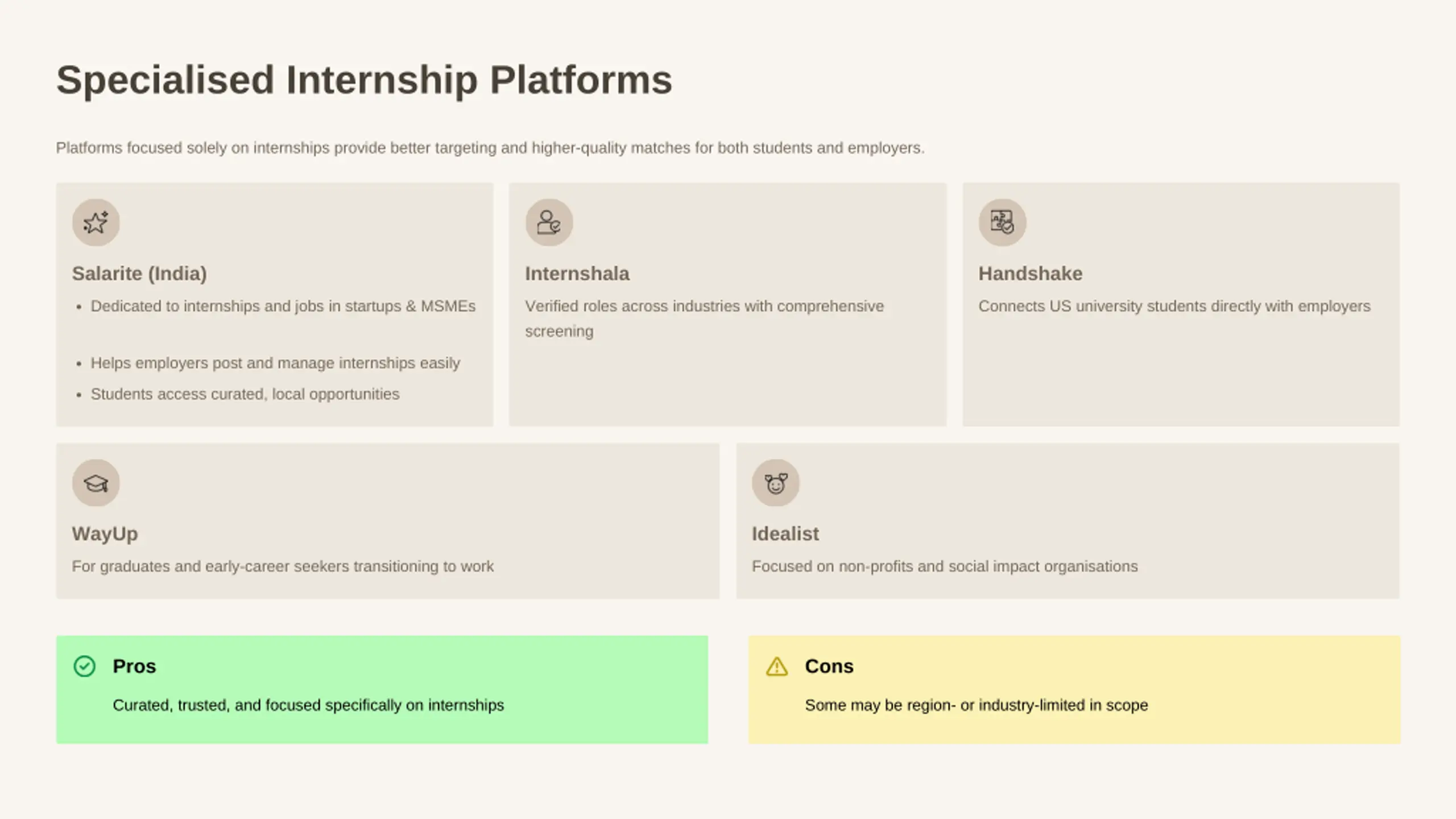Image resolution: width=1456 pixels, height=819 pixels.
Task: Click the verified user icon above Internshala
Action: pyautogui.click(x=549, y=222)
